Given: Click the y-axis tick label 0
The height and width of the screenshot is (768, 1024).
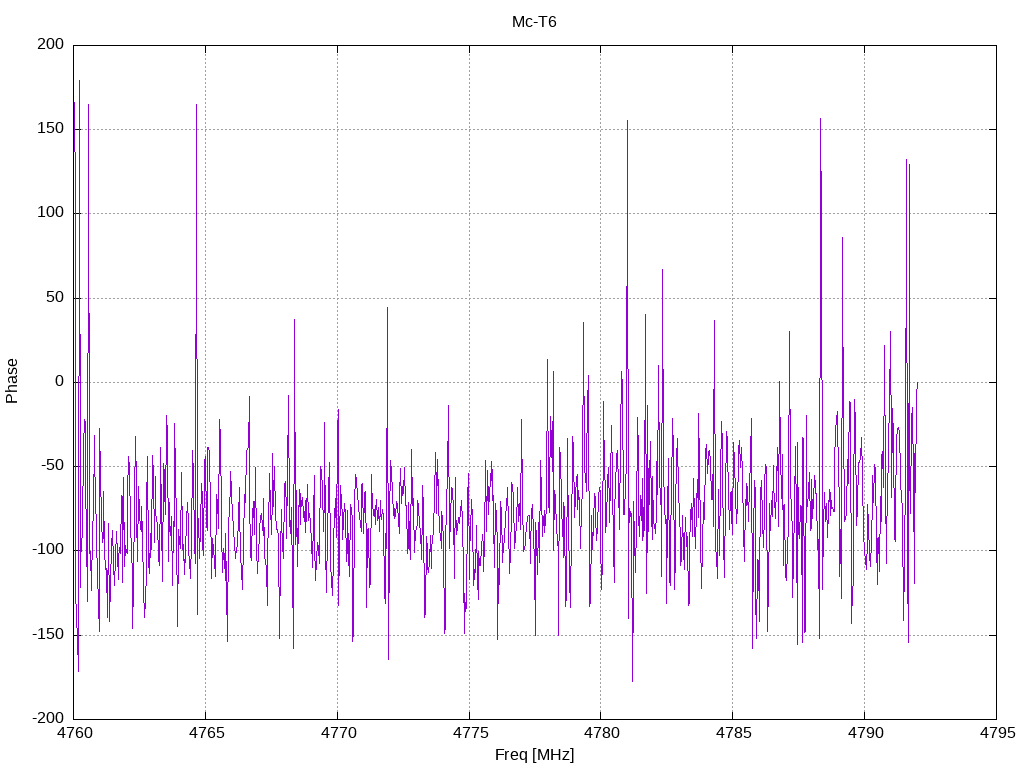Looking at the screenshot, I should click(59, 381).
